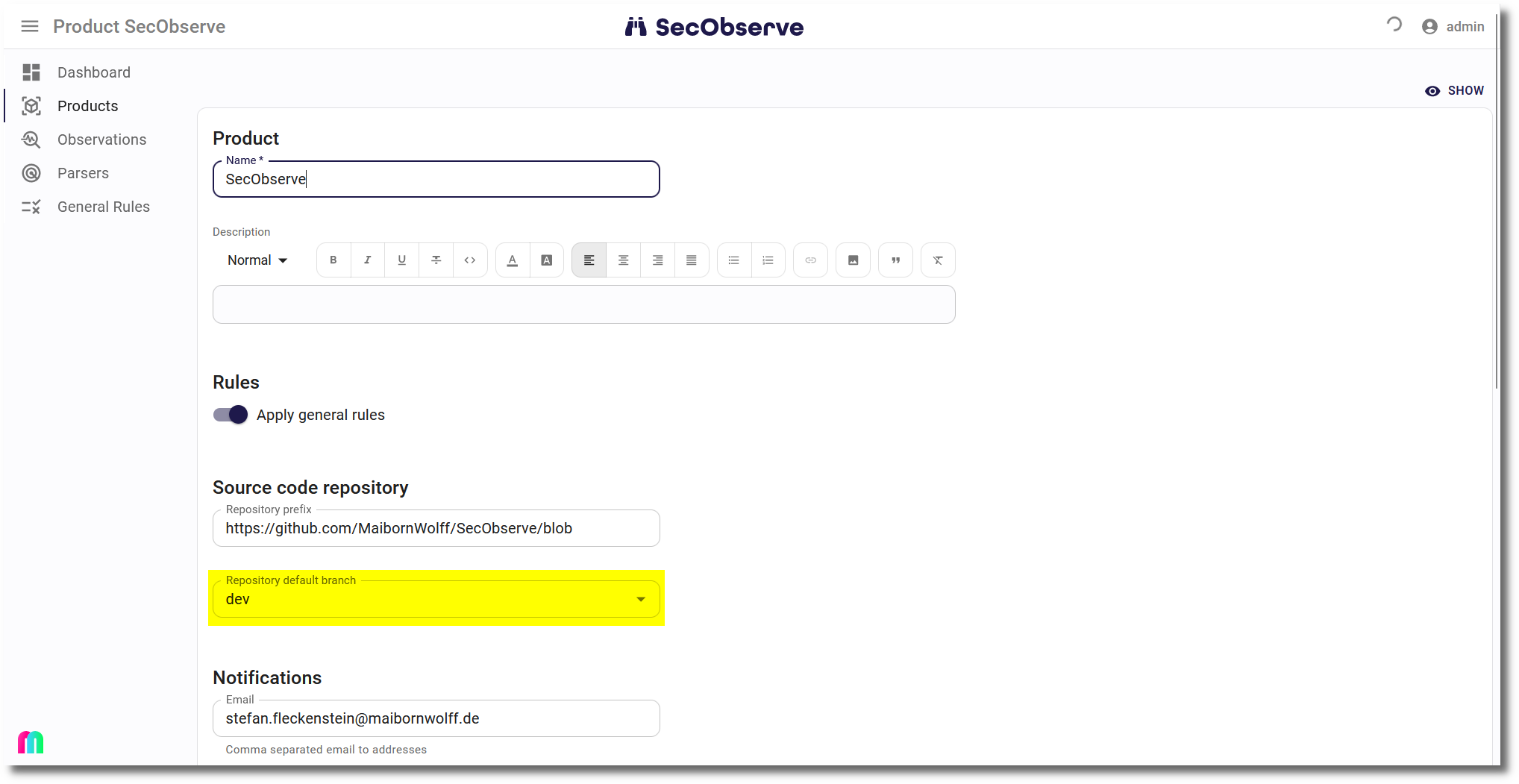Insert a link in the description
1519x784 pixels.
(810, 260)
